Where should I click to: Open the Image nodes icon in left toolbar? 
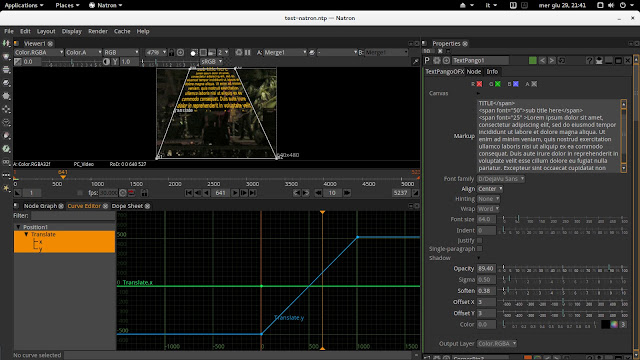click(x=6, y=43)
